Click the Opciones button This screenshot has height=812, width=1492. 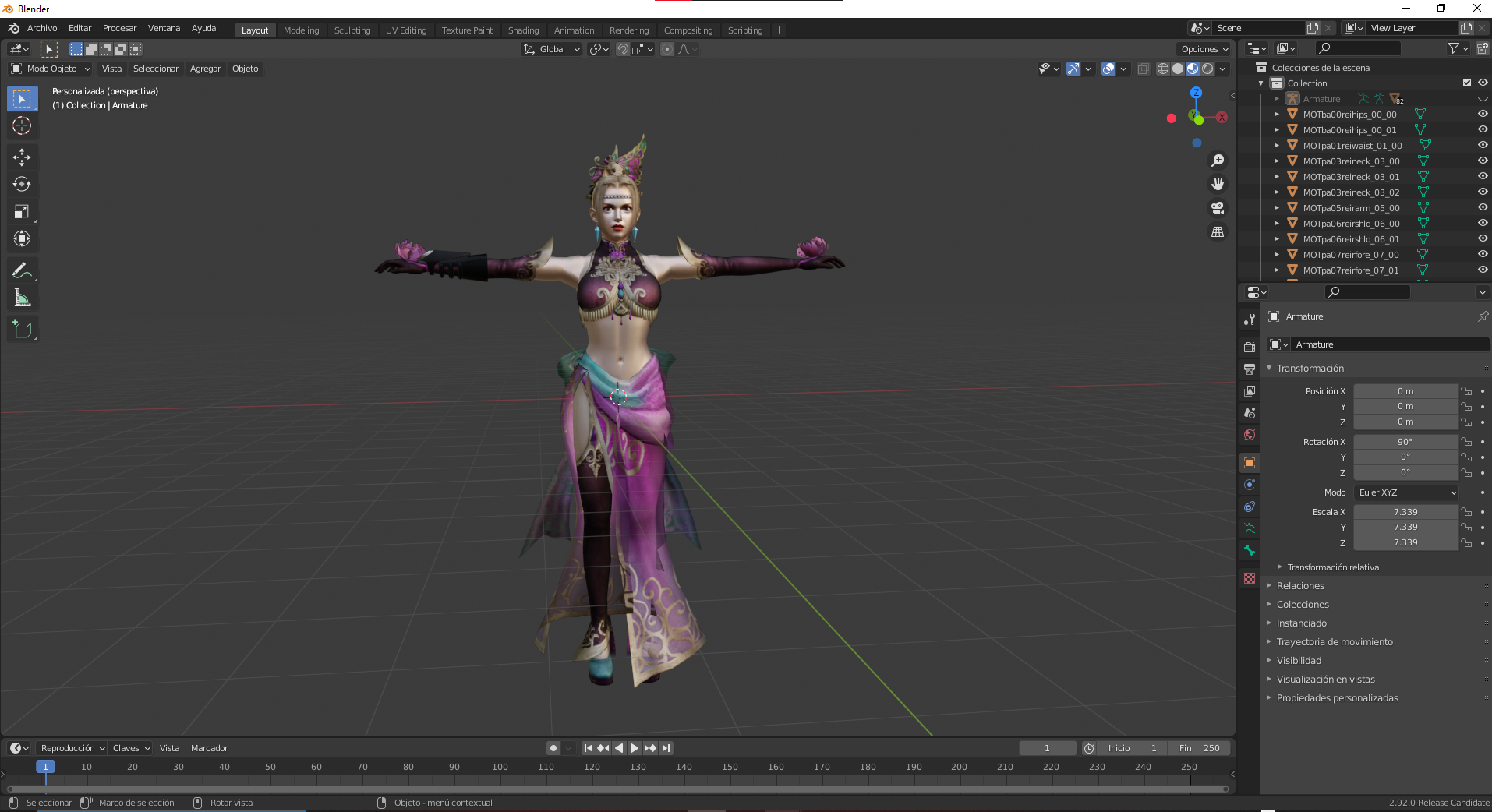pos(1204,49)
